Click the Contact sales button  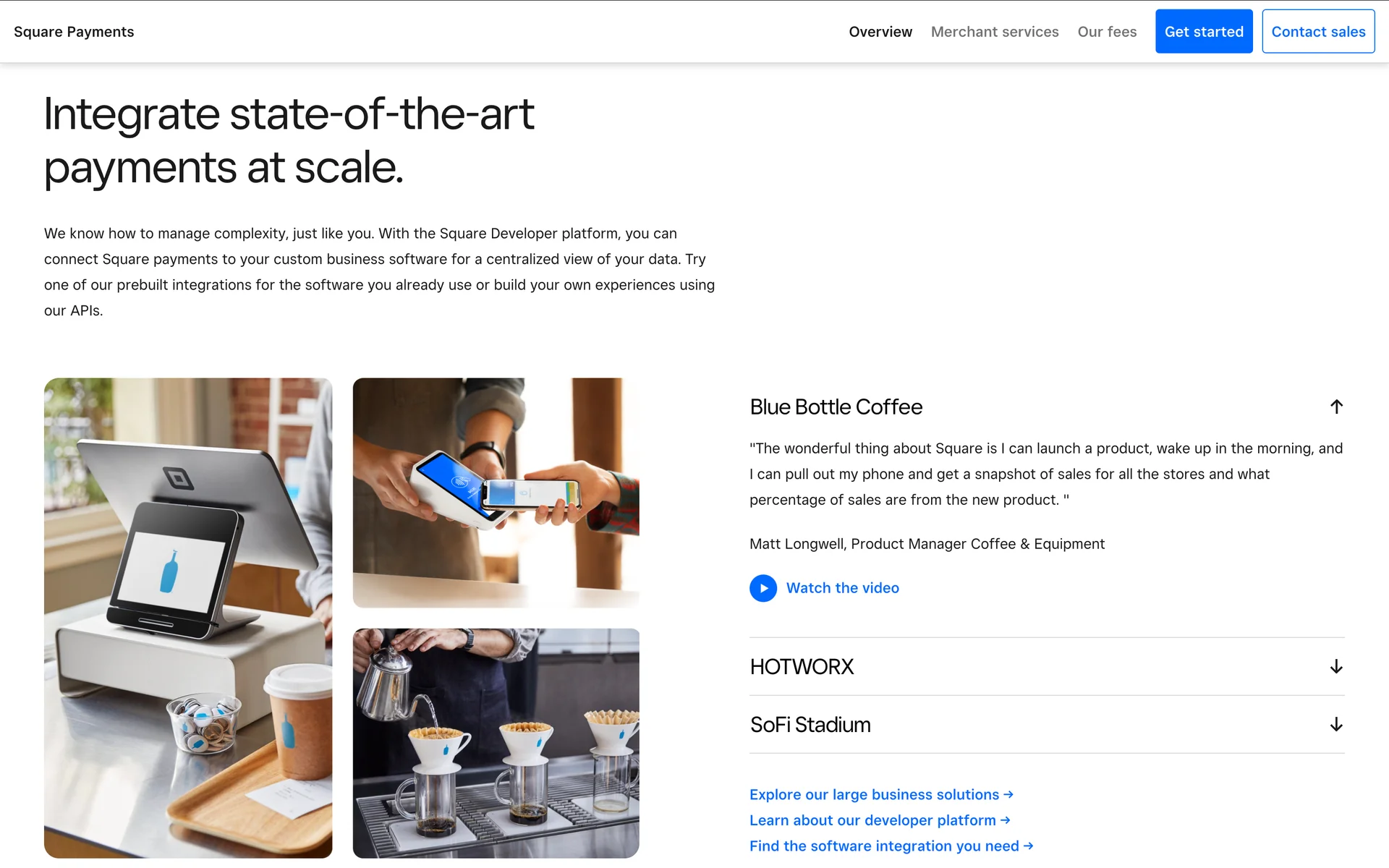[x=1318, y=31]
